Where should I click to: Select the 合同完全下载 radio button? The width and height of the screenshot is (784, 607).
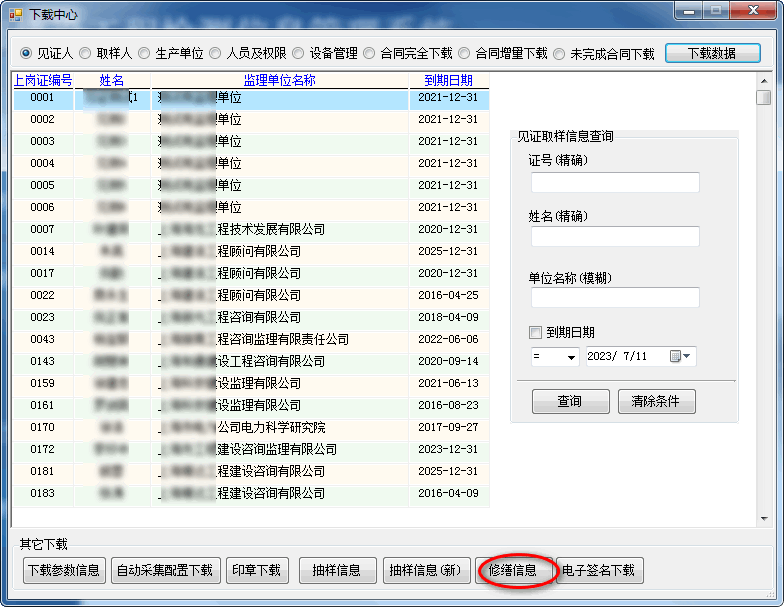(x=369, y=53)
